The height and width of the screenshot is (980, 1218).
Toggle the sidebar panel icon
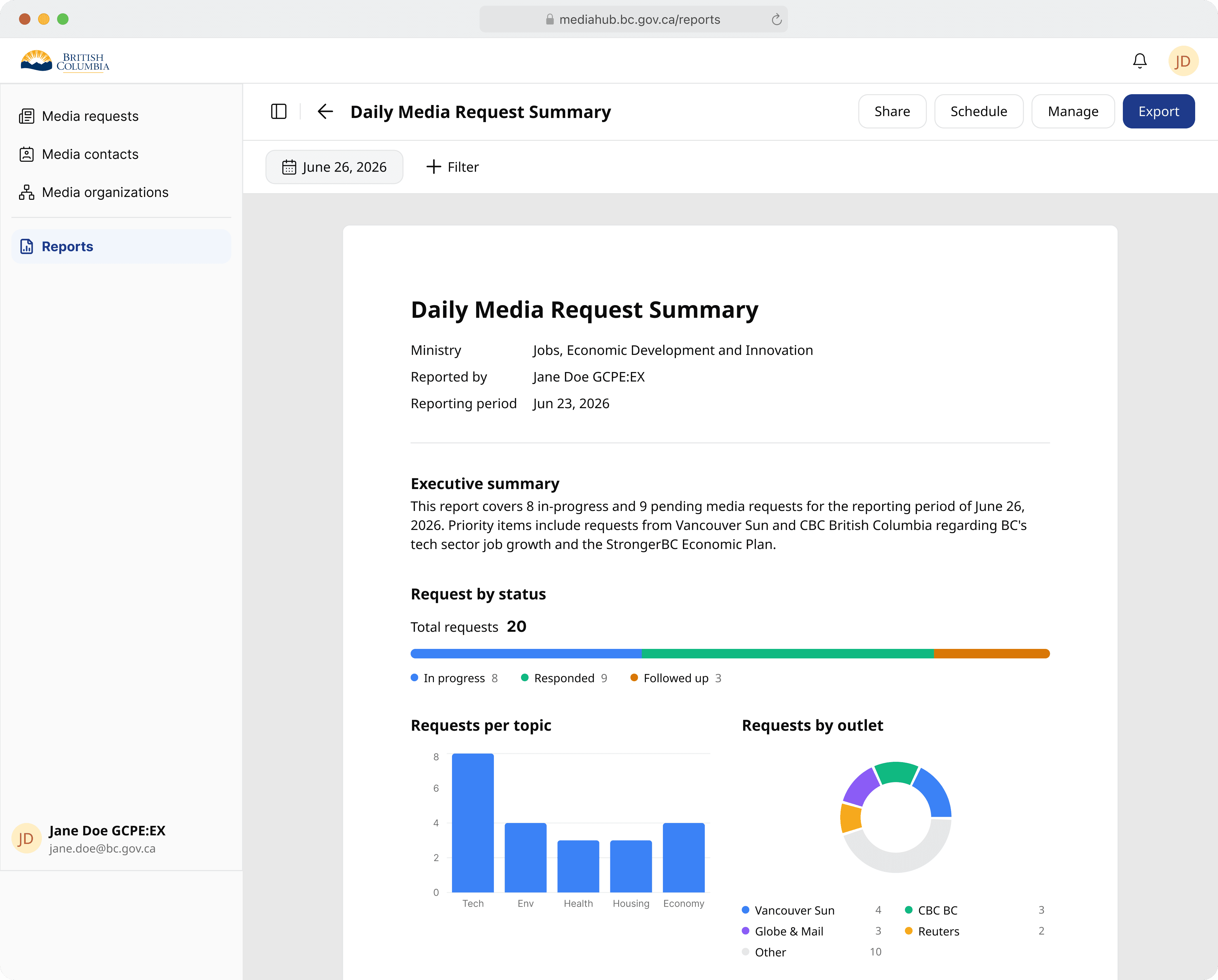[278, 111]
